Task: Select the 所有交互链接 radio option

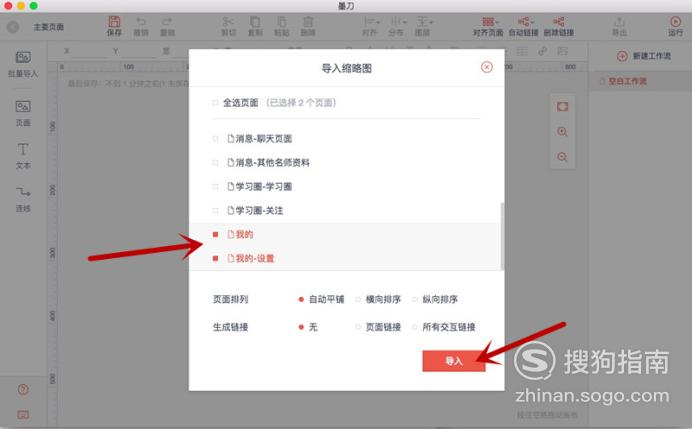Action: [414, 327]
